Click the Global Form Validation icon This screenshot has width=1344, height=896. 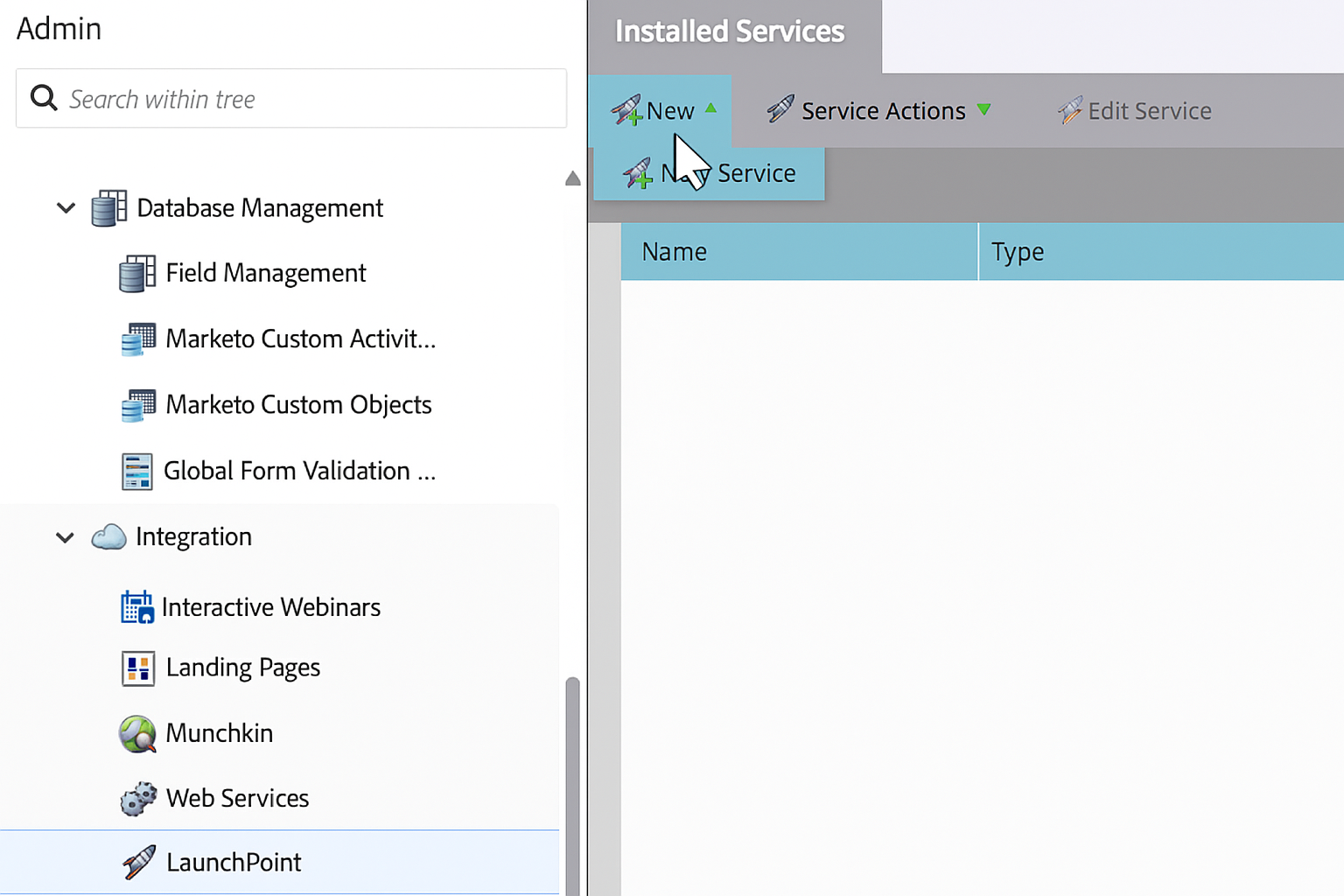137,471
